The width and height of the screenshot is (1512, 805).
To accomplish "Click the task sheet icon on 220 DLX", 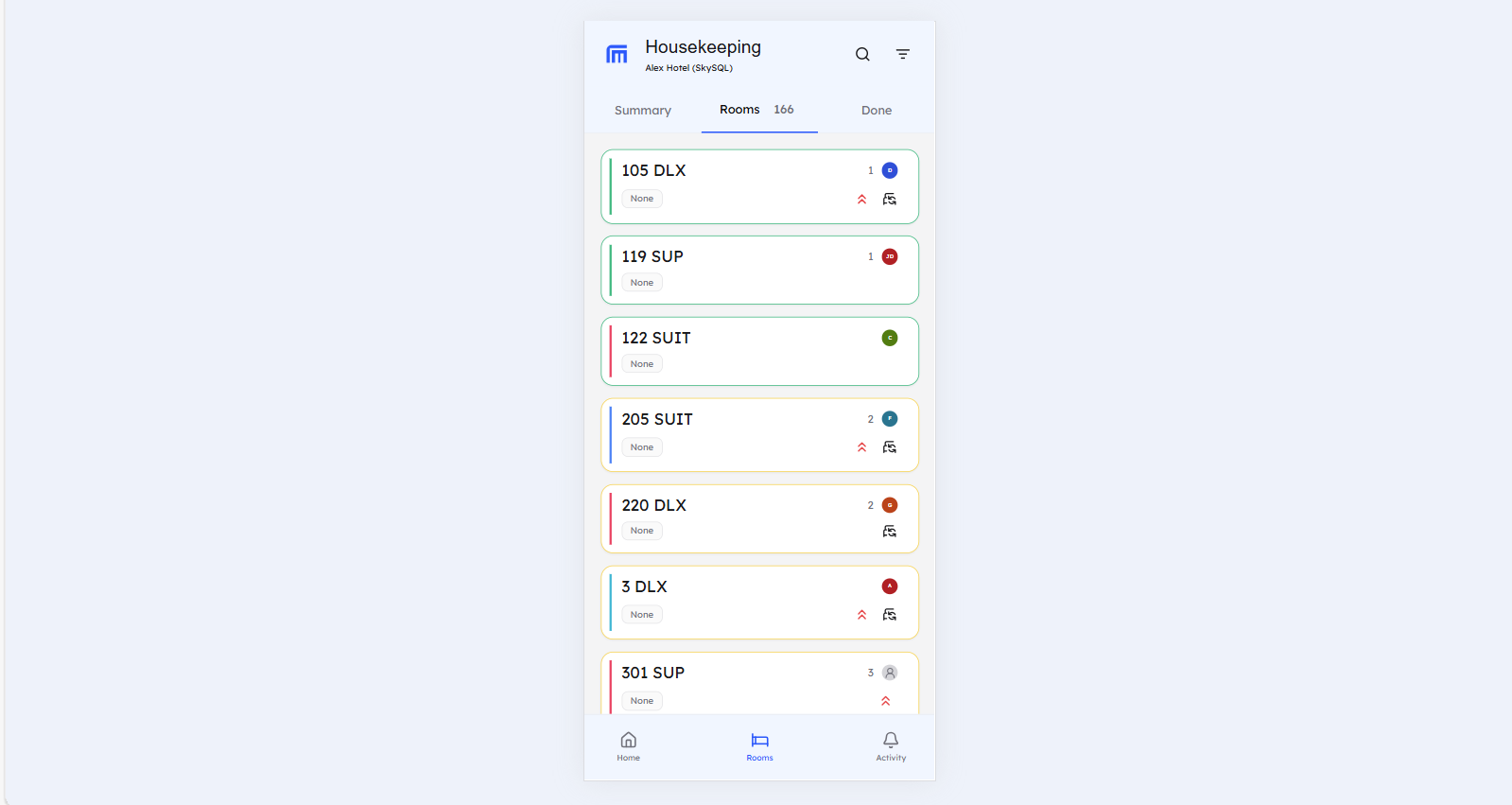I will (x=889, y=531).
